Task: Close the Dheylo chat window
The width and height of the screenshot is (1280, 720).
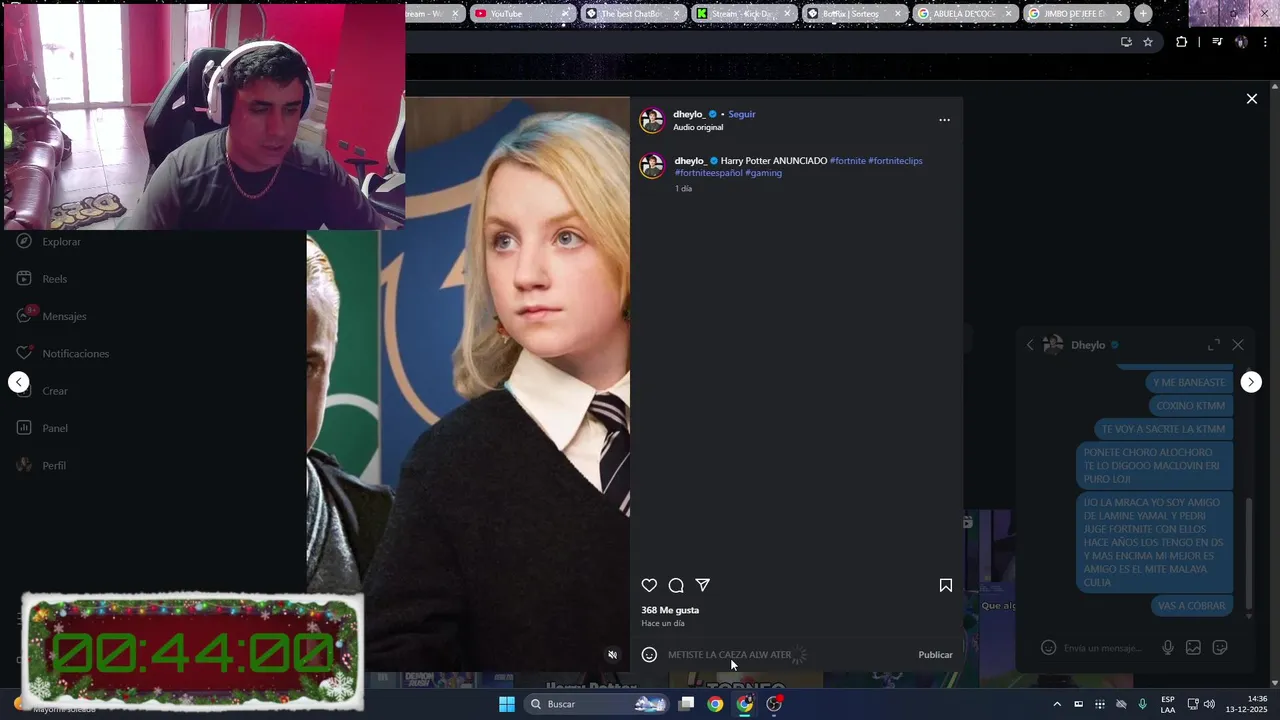Action: point(1238,345)
